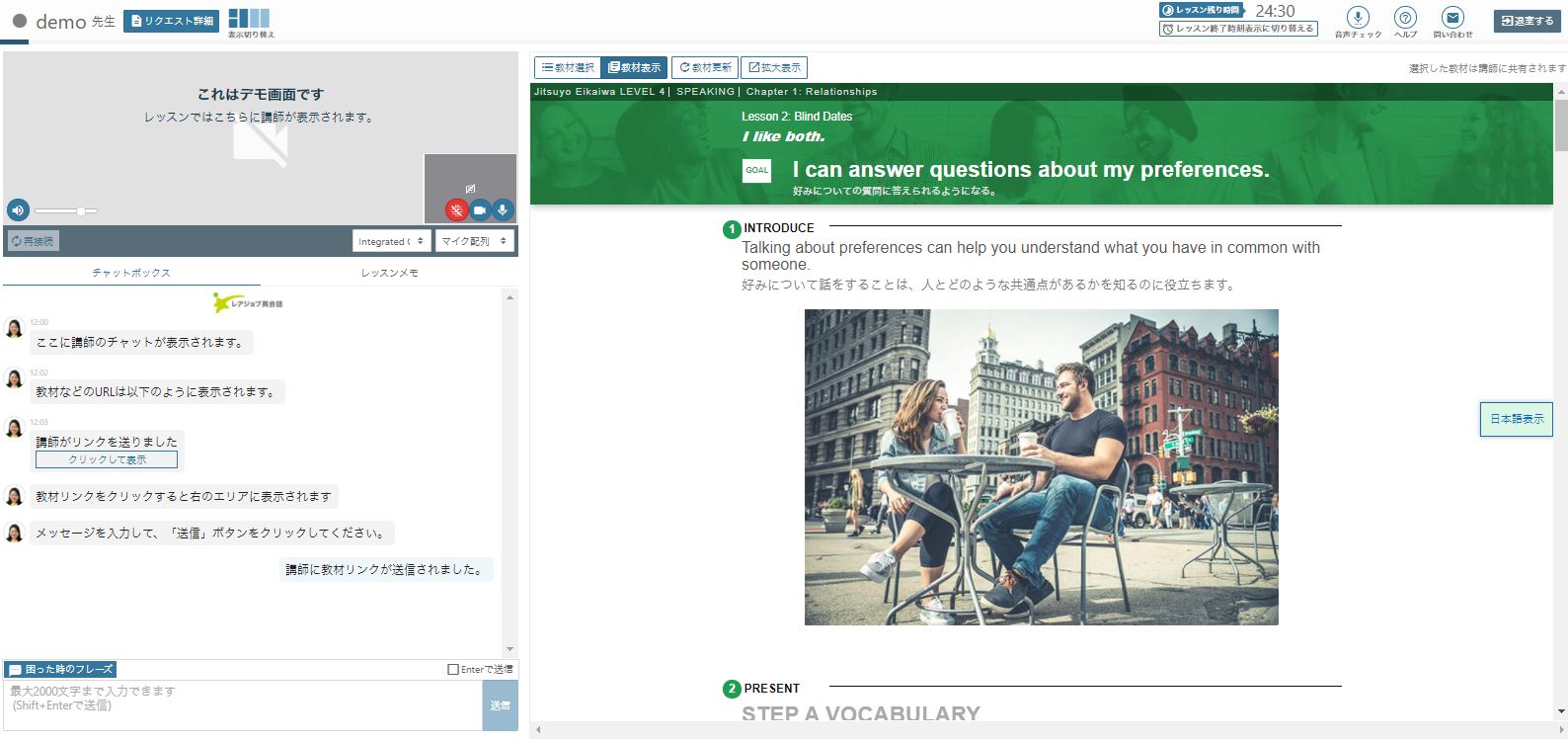
Task: Toggle 日本語表示 on the material
Action: (1516, 419)
